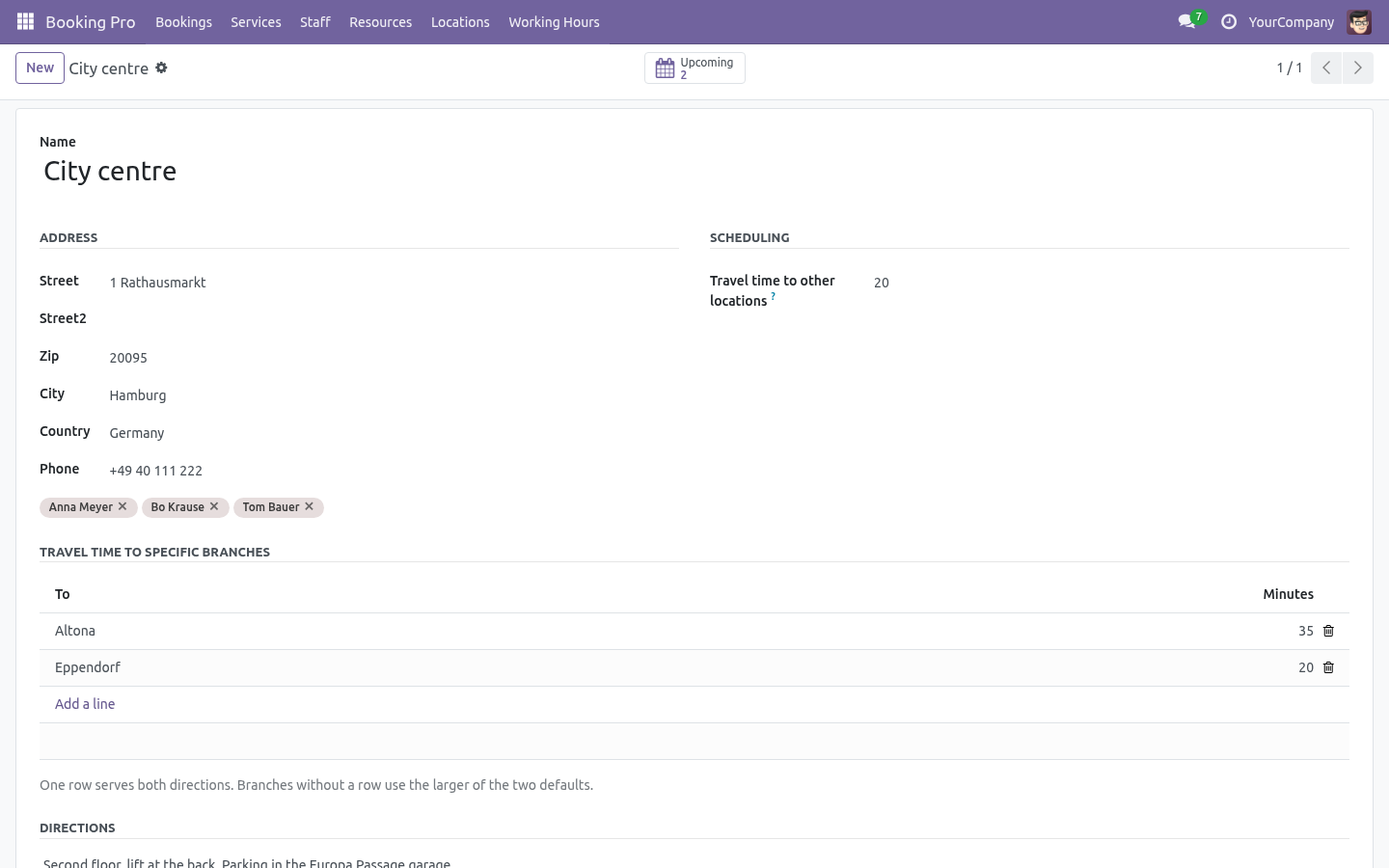1389x868 pixels.
Task: Open the Country dropdown showing Germany
Action: coord(394,432)
